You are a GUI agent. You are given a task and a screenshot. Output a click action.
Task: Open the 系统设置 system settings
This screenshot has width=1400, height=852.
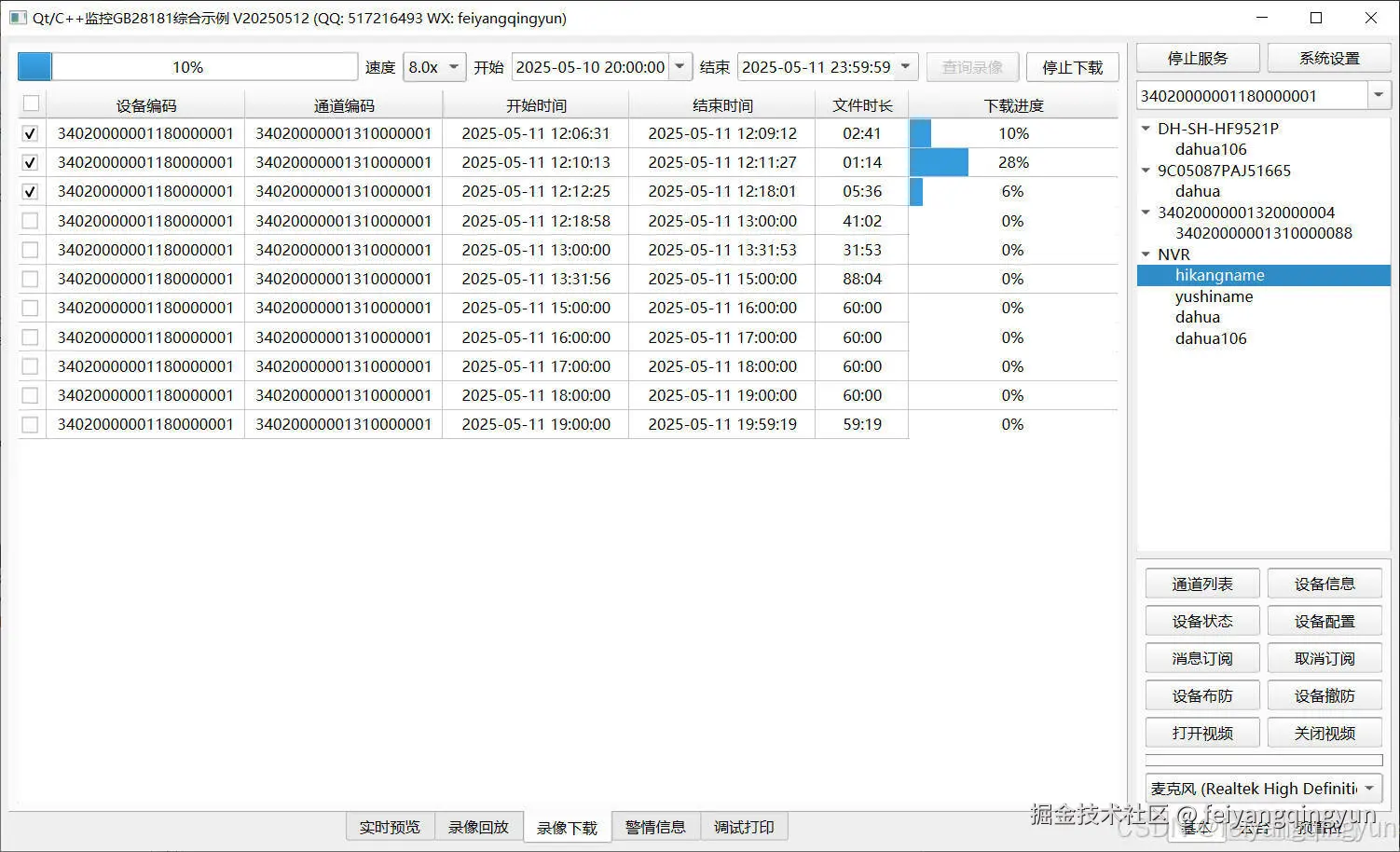coord(1329,57)
